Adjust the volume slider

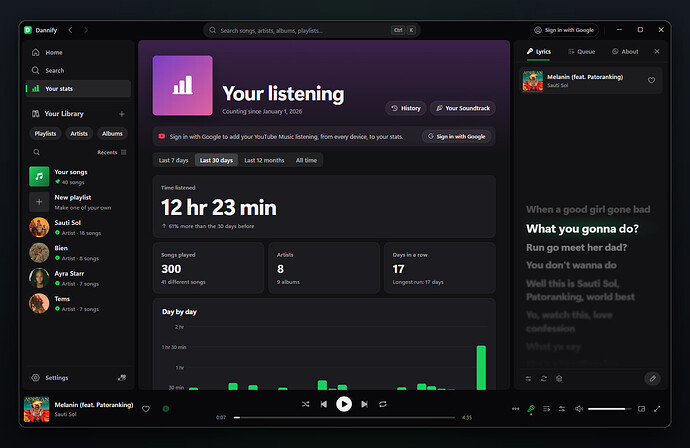click(609, 409)
